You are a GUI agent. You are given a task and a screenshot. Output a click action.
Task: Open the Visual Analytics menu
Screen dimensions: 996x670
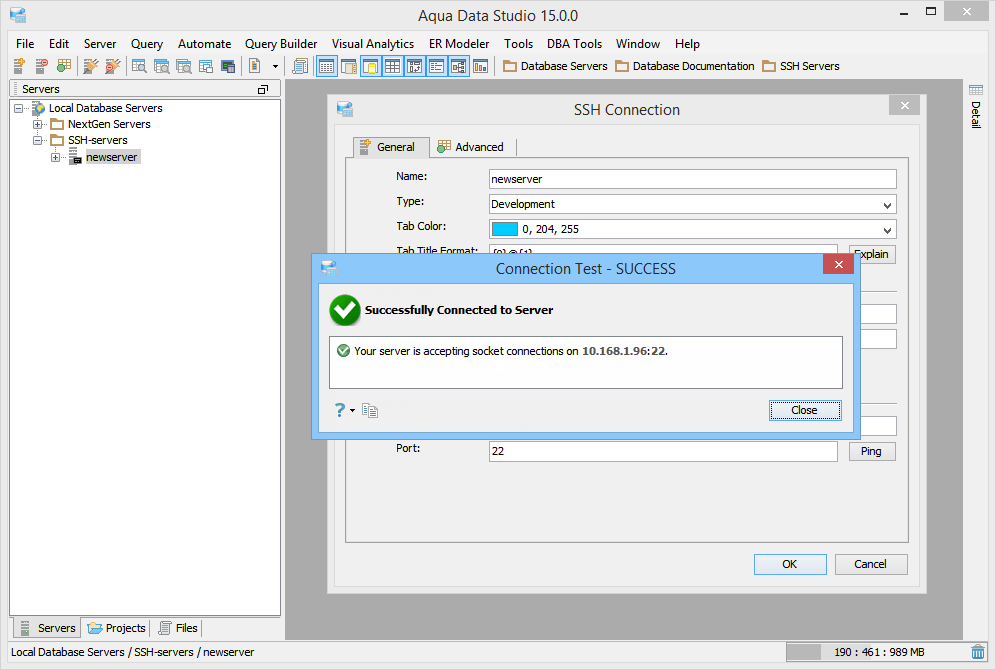[x=373, y=44]
